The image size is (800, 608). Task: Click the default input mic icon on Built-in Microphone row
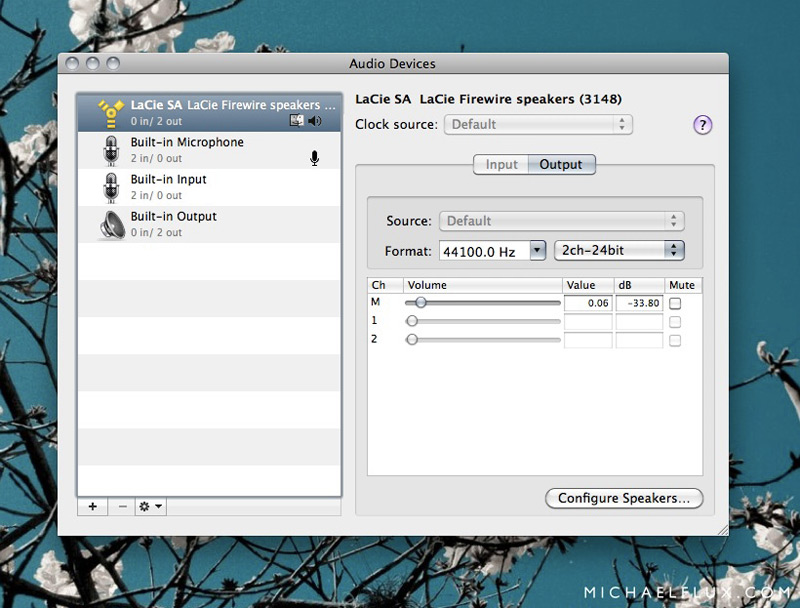point(314,158)
